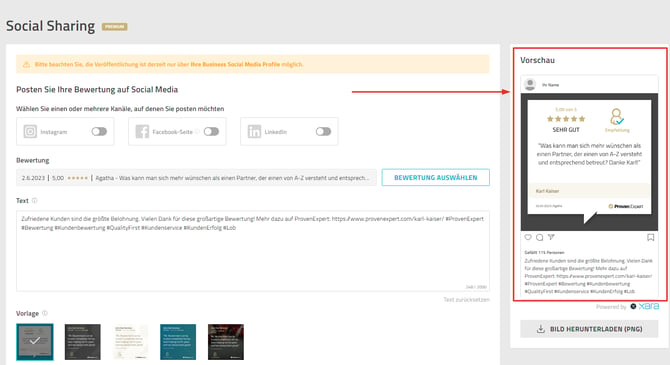The image size is (670, 365).
Task: Open the Ihre Business Social Media Profile link
Action: click(235, 65)
